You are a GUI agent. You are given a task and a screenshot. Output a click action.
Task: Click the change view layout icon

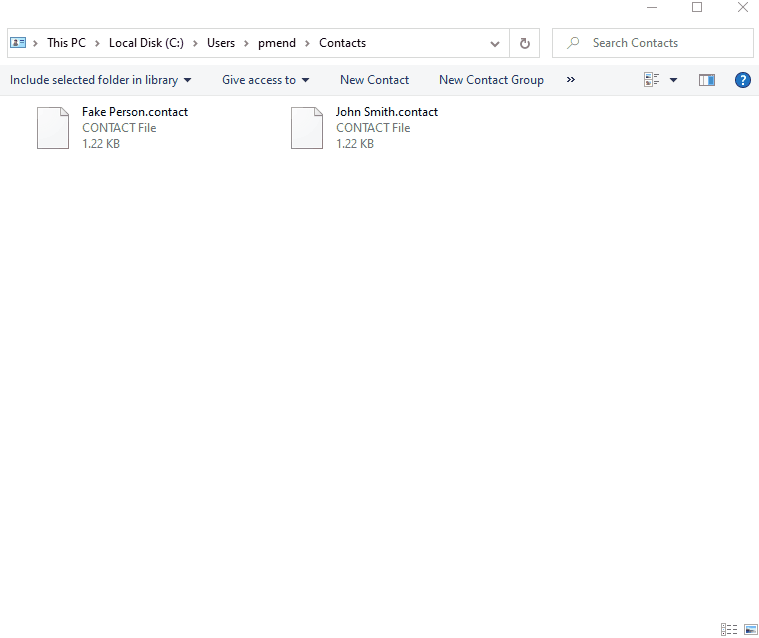coord(652,80)
